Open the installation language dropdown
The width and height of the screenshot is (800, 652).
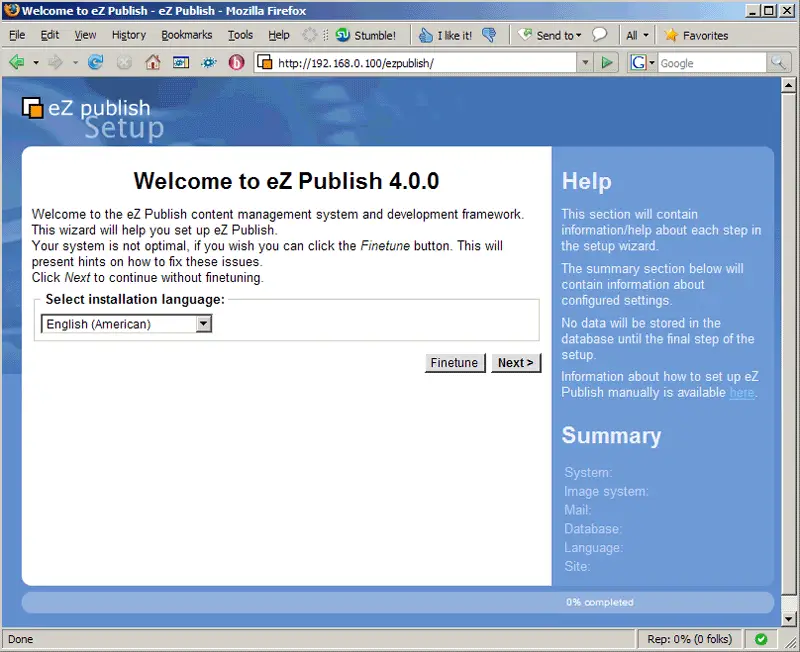coord(126,324)
